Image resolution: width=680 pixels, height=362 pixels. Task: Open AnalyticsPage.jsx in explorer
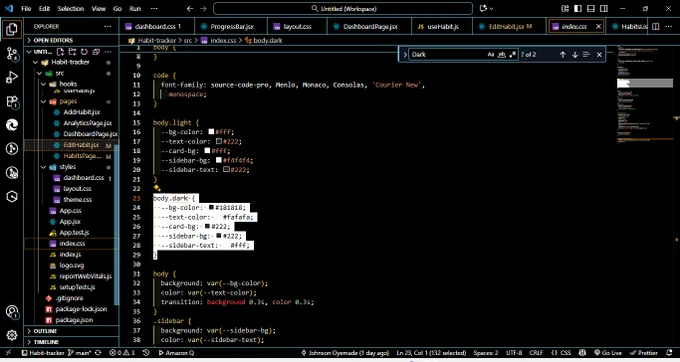click(x=87, y=123)
